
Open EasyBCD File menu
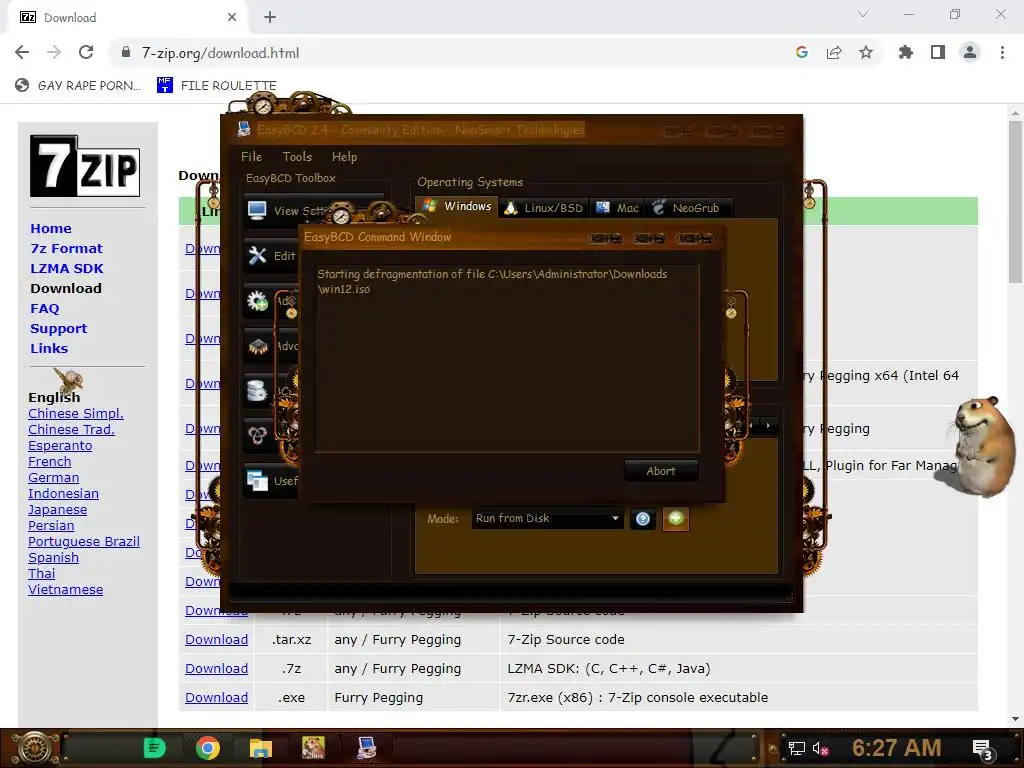(x=251, y=157)
